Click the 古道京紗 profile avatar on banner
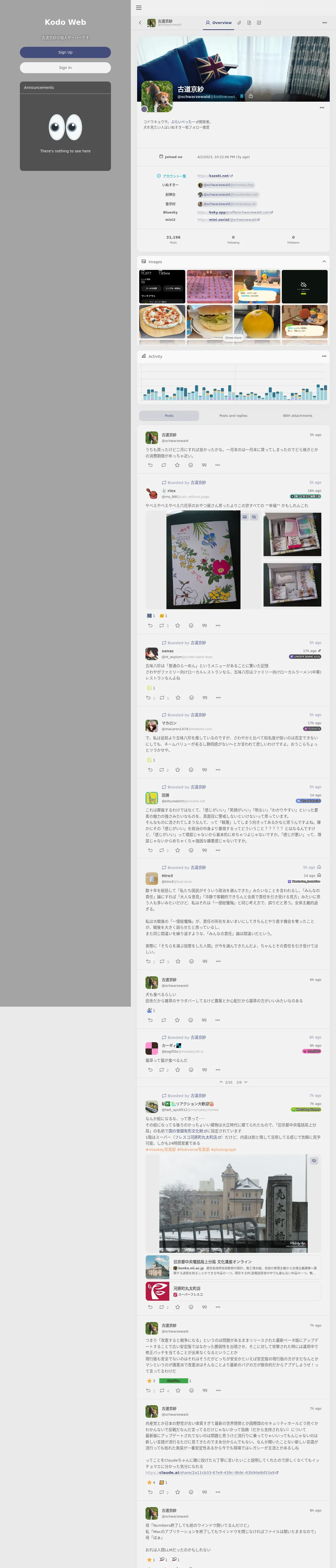This screenshot has height=1568, width=336. pos(157,96)
